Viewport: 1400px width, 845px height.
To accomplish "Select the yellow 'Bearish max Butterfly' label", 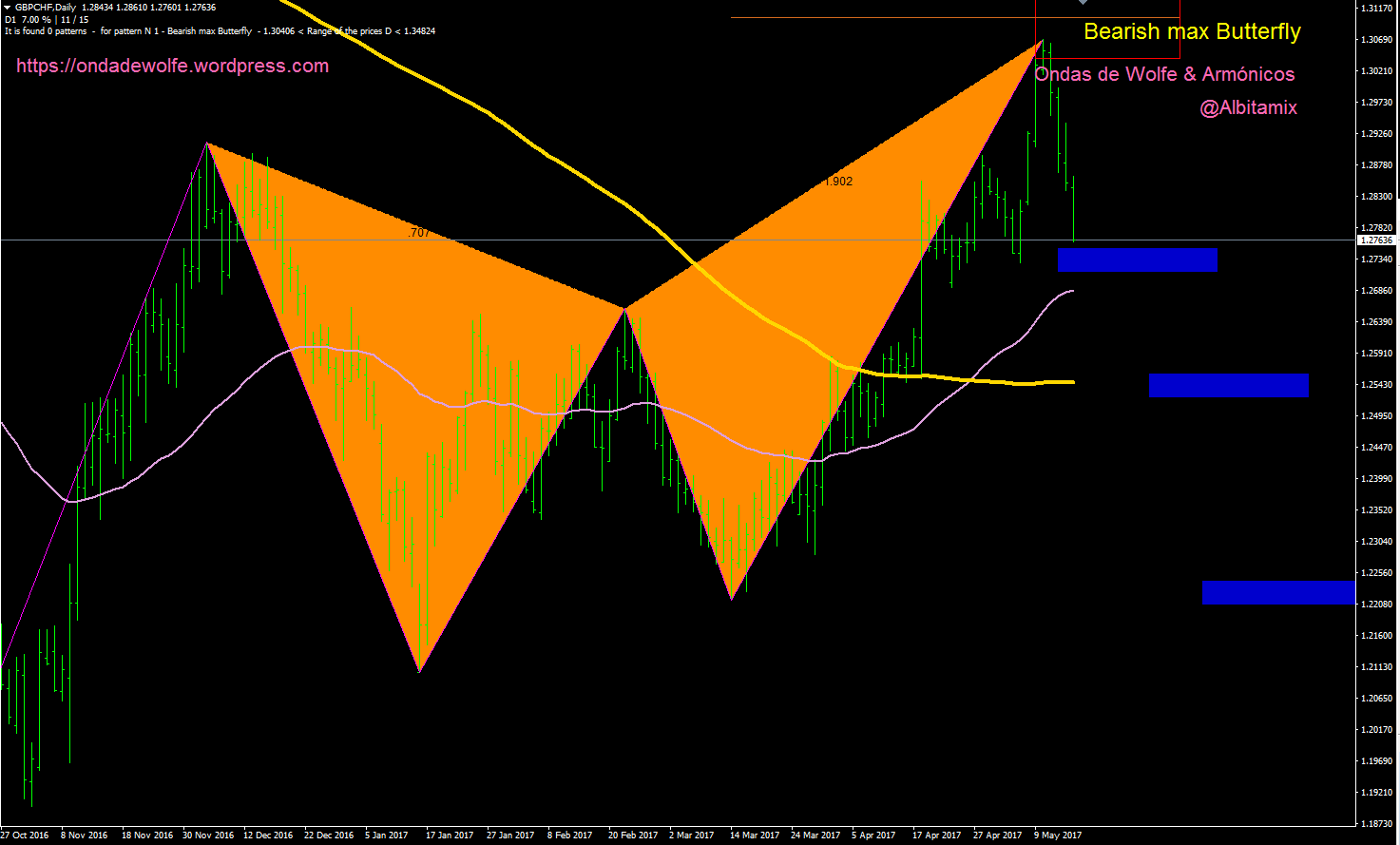I will (x=1192, y=31).
